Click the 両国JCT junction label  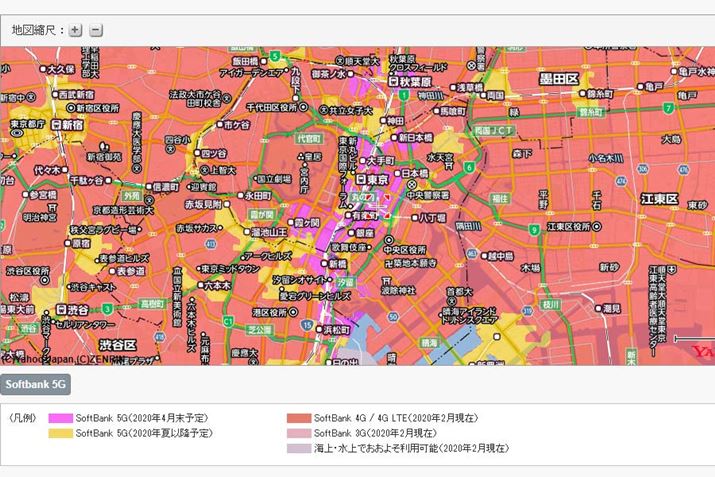[x=493, y=131]
